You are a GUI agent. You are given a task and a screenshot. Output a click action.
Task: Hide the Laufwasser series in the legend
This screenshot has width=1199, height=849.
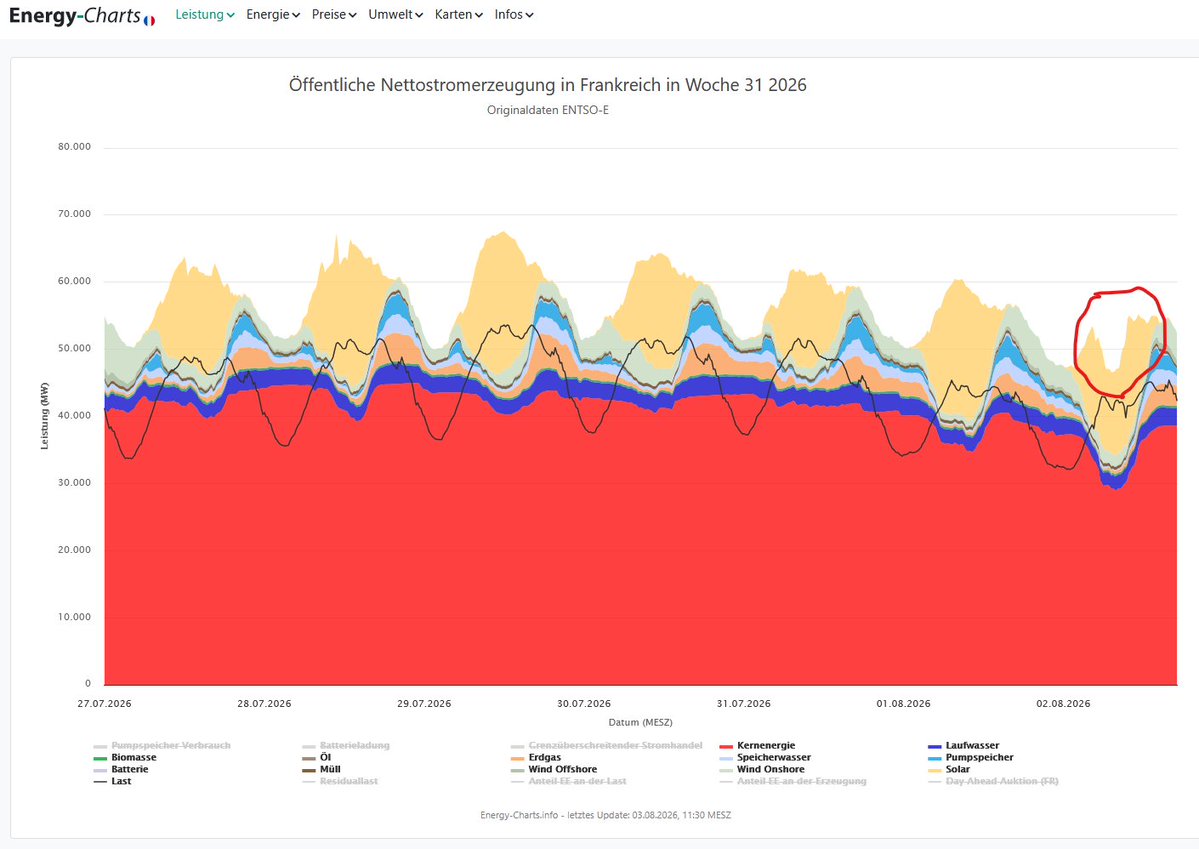click(x=963, y=746)
